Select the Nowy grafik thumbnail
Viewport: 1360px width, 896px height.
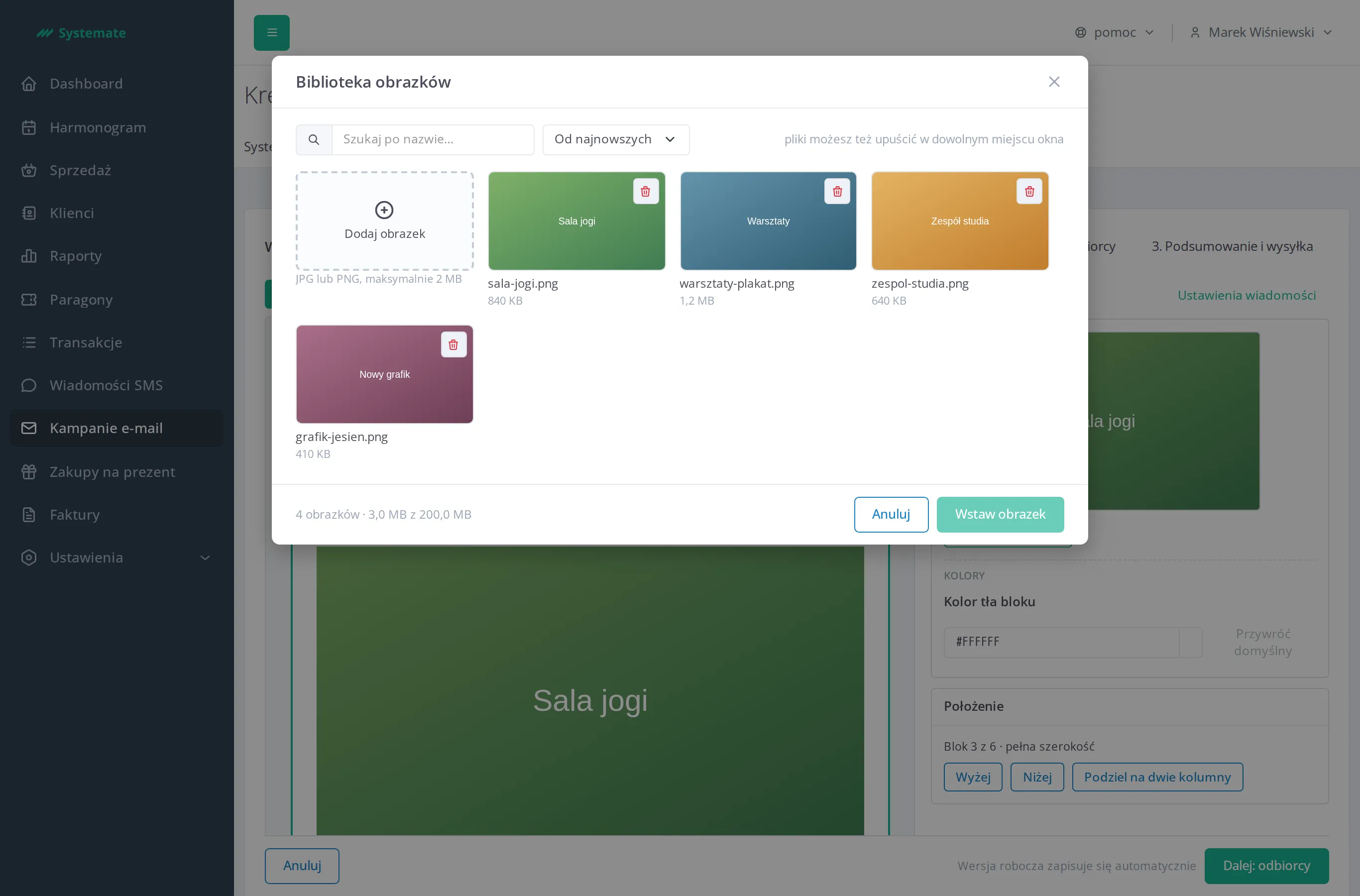click(385, 374)
